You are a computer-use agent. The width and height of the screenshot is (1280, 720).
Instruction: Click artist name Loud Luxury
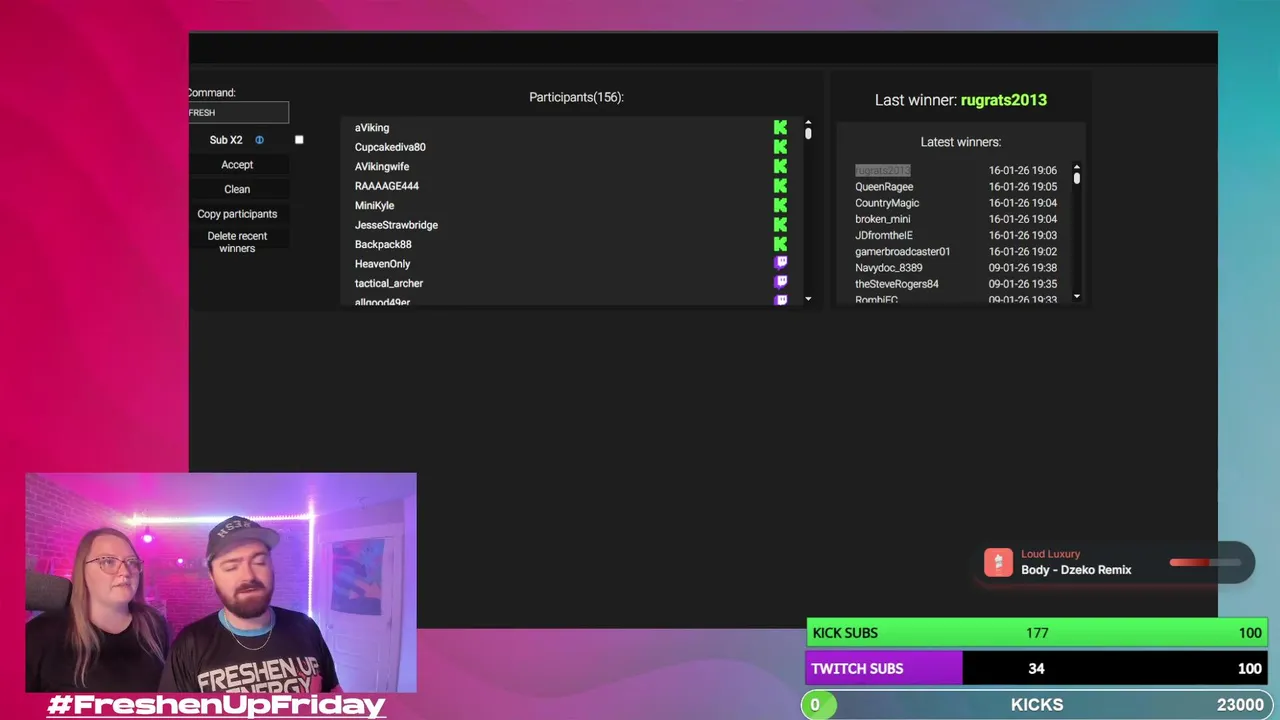point(1051,554)
